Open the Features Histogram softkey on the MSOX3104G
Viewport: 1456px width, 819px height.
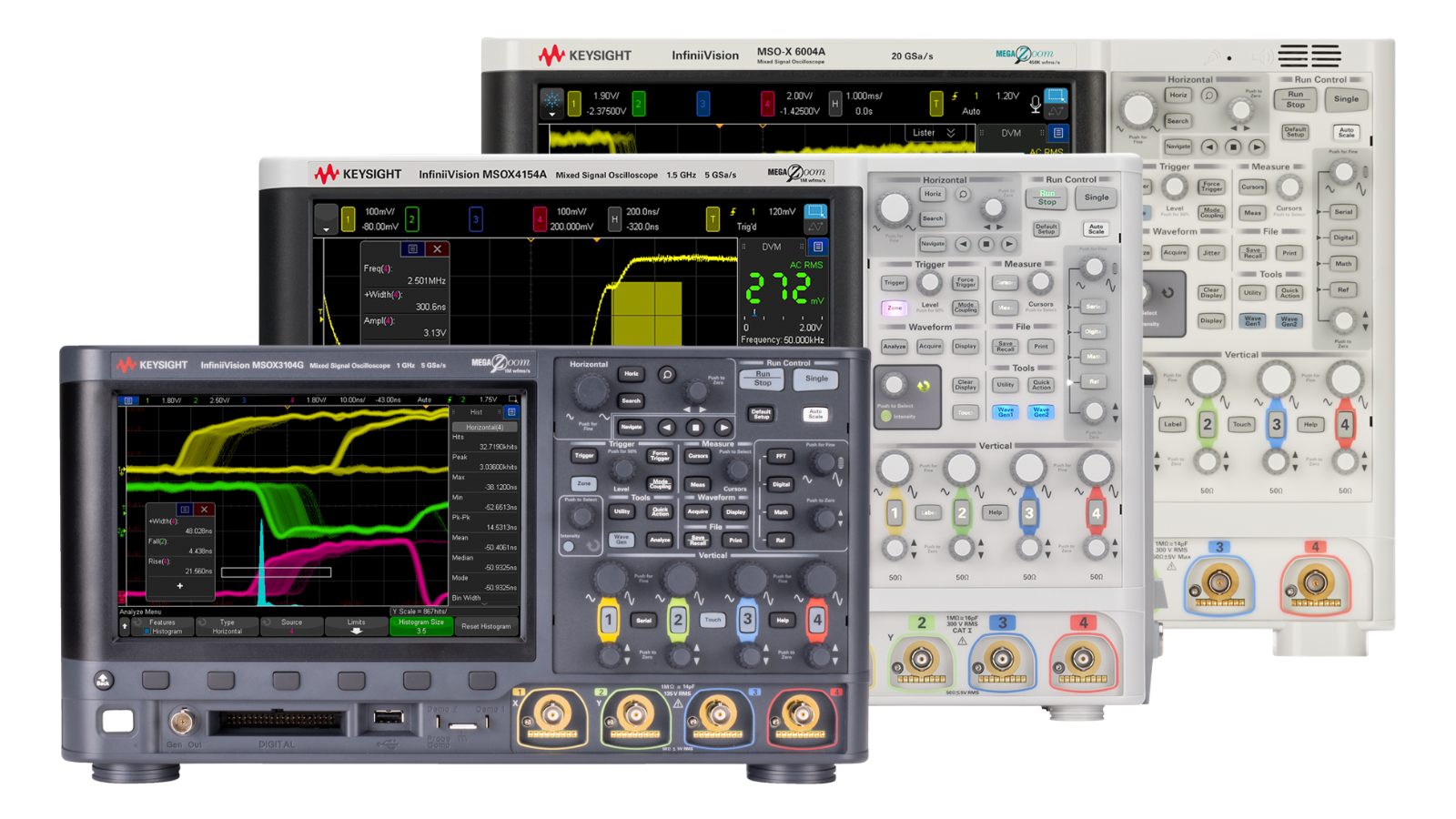tap(163, 626)
